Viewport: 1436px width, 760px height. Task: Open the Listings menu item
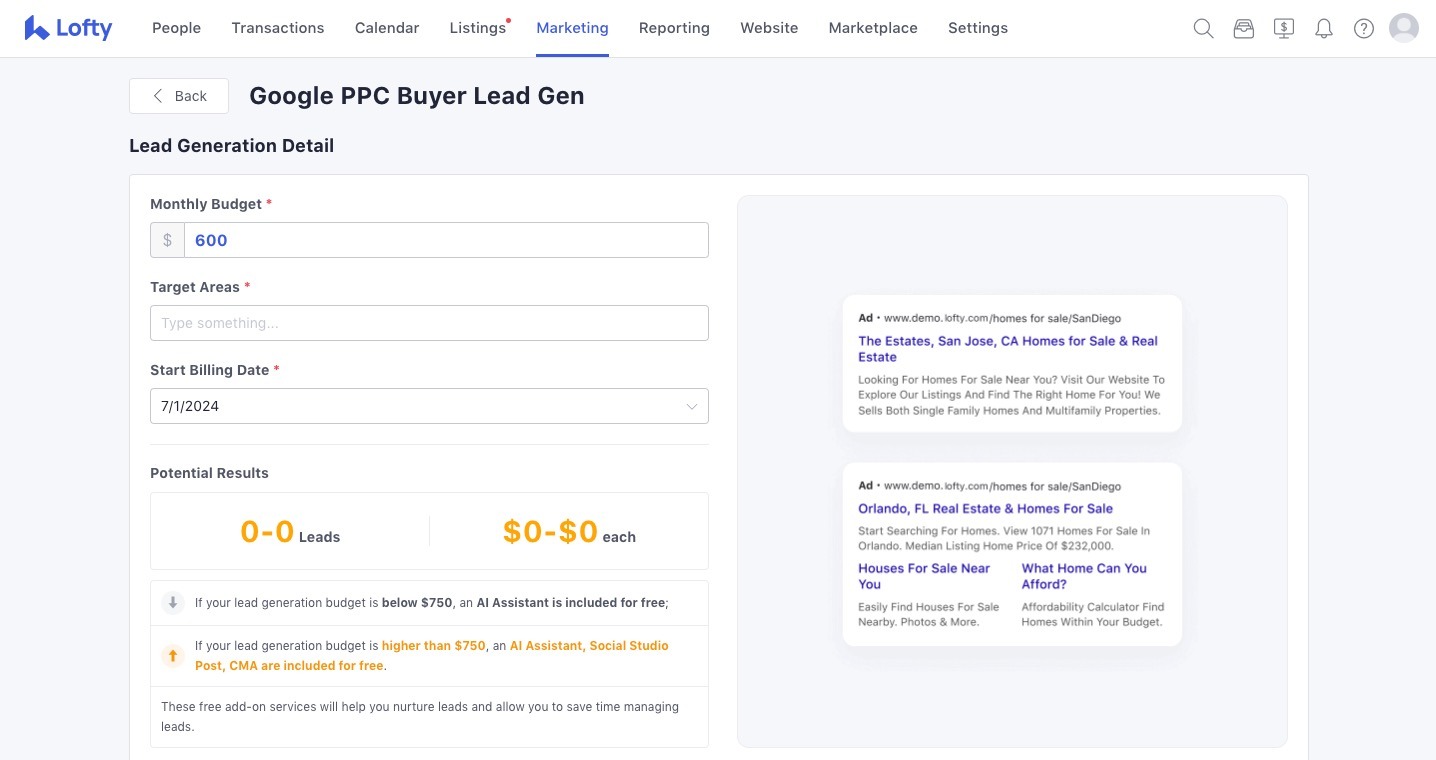(477, 28)
